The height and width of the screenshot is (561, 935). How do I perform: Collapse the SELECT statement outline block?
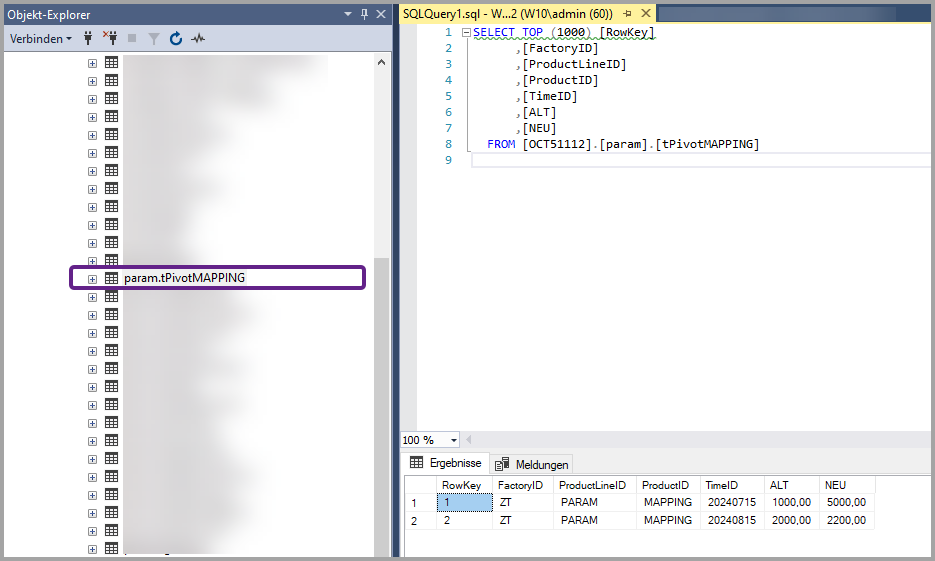click(x=466, y=32)
